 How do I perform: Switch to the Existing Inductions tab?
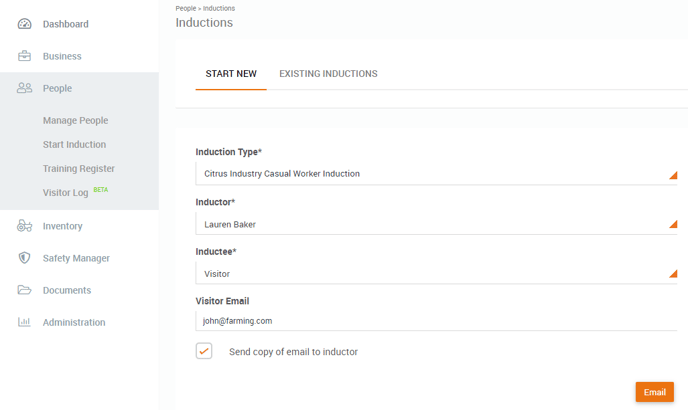point(328,74)
